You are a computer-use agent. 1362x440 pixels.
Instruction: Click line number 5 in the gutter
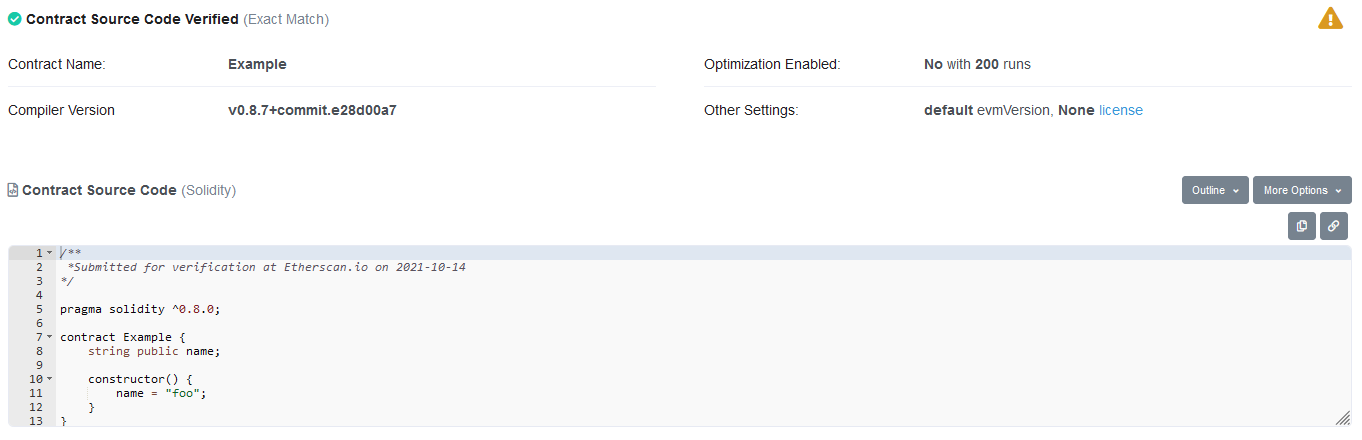[39, 309]
